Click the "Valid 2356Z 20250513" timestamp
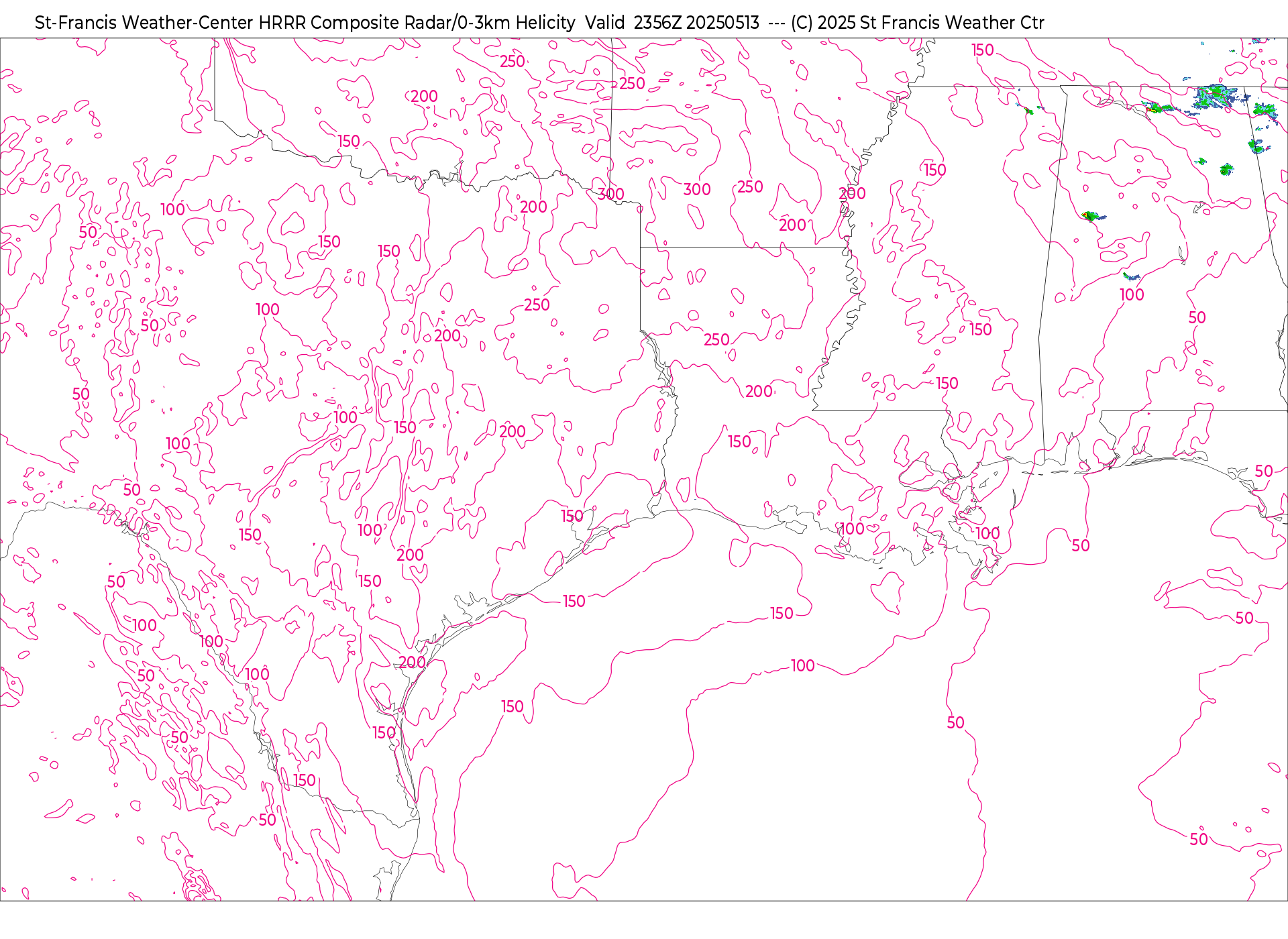Viewport: 1288px width, 939px height. (x=672, y=23)
